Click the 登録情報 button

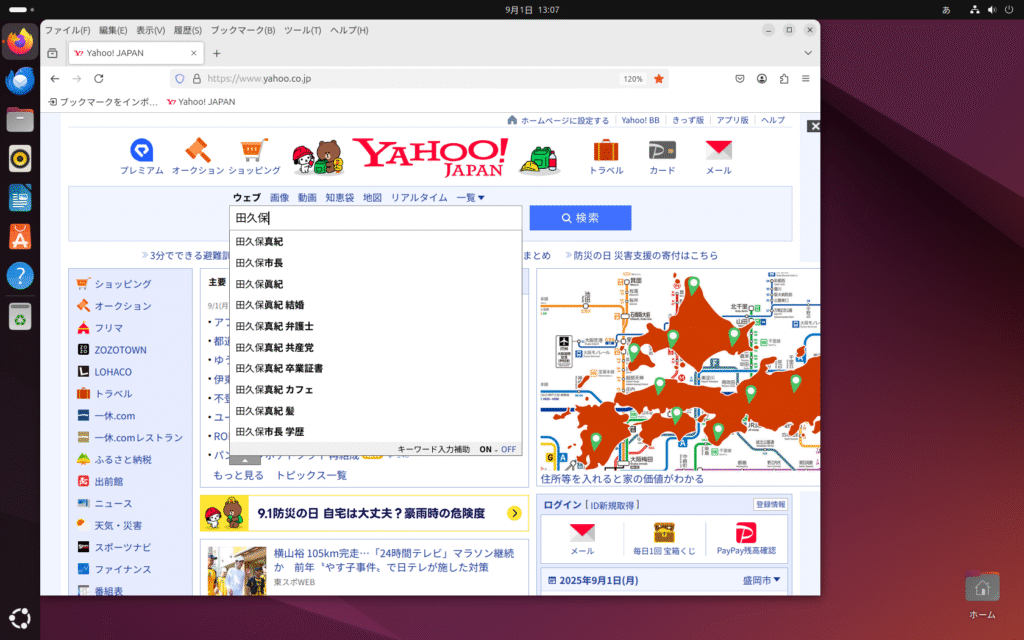pyautogui.click(x=771, y=504)
